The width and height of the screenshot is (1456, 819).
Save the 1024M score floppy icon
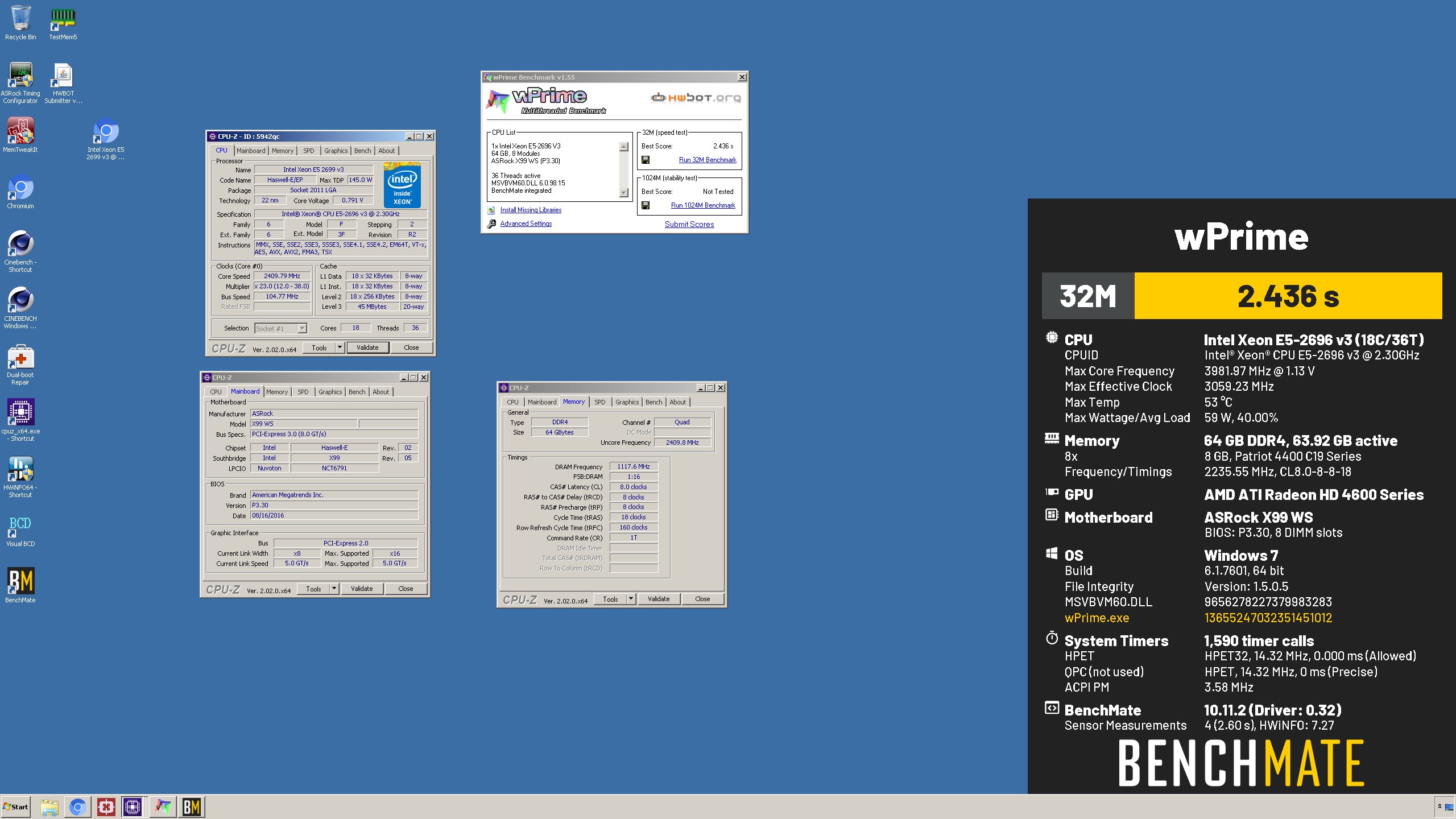[x=646, y=205]
